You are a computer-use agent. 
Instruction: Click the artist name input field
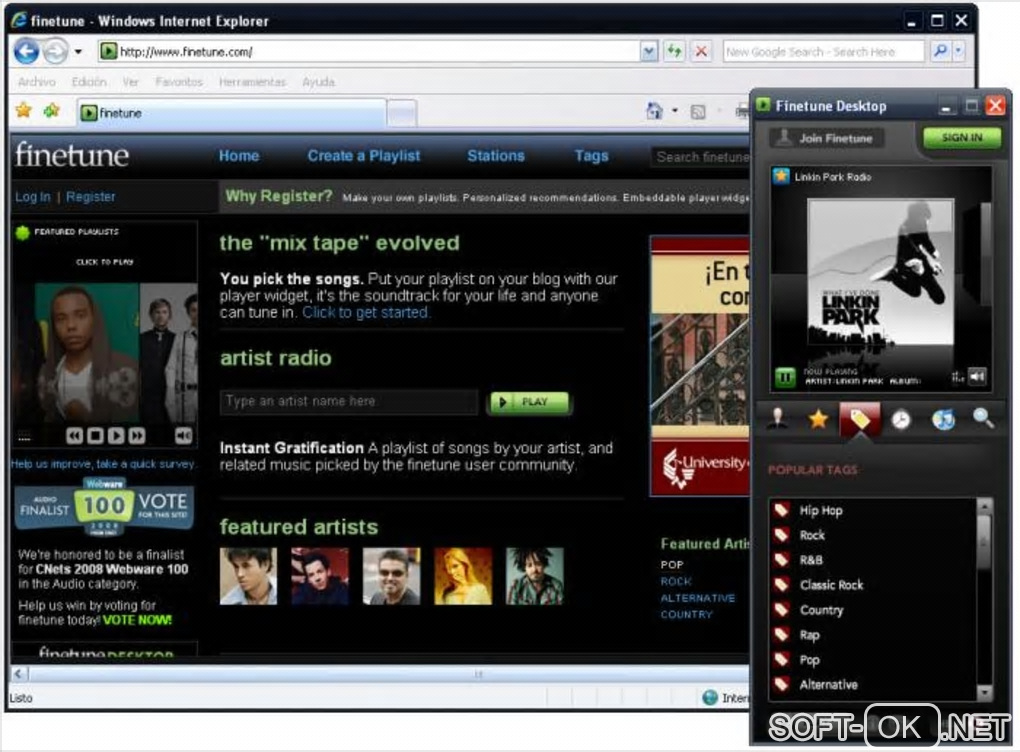tap(349, 401)
